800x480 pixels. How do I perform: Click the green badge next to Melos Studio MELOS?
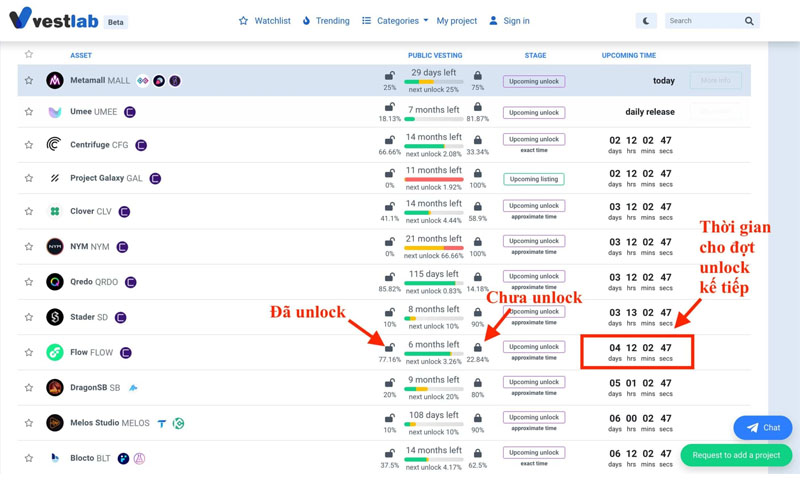(x=178, y=423)
